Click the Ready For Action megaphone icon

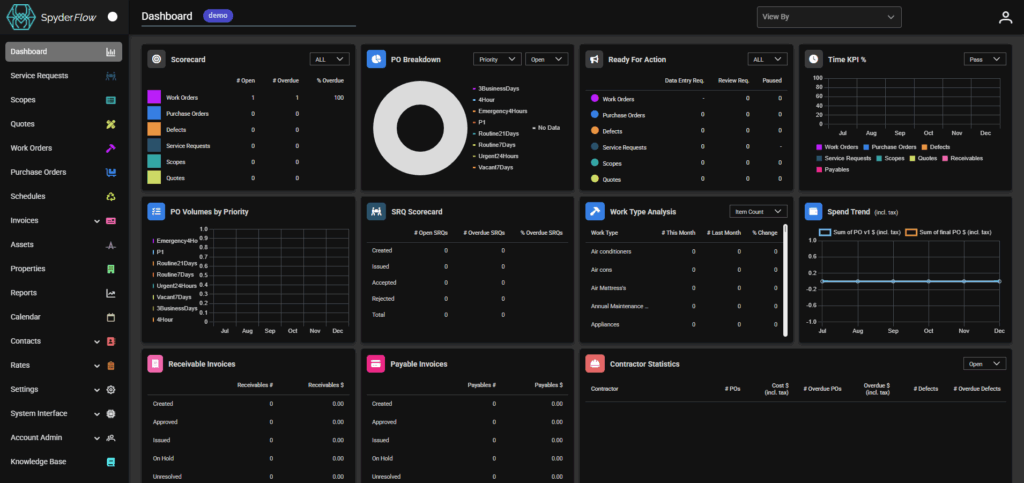(594, 59)
